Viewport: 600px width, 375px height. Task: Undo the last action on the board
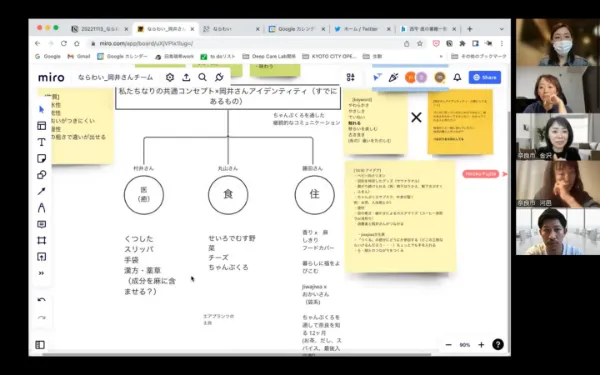click(42, 300)
